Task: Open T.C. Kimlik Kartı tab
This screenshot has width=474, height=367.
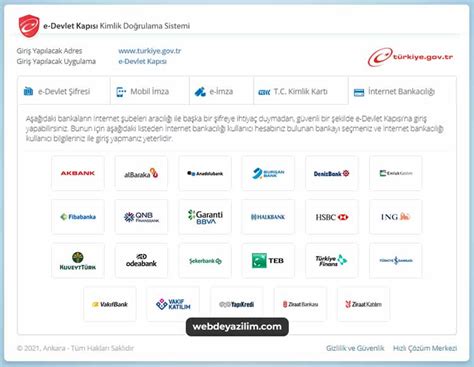Action: click(x=301, y=91)
